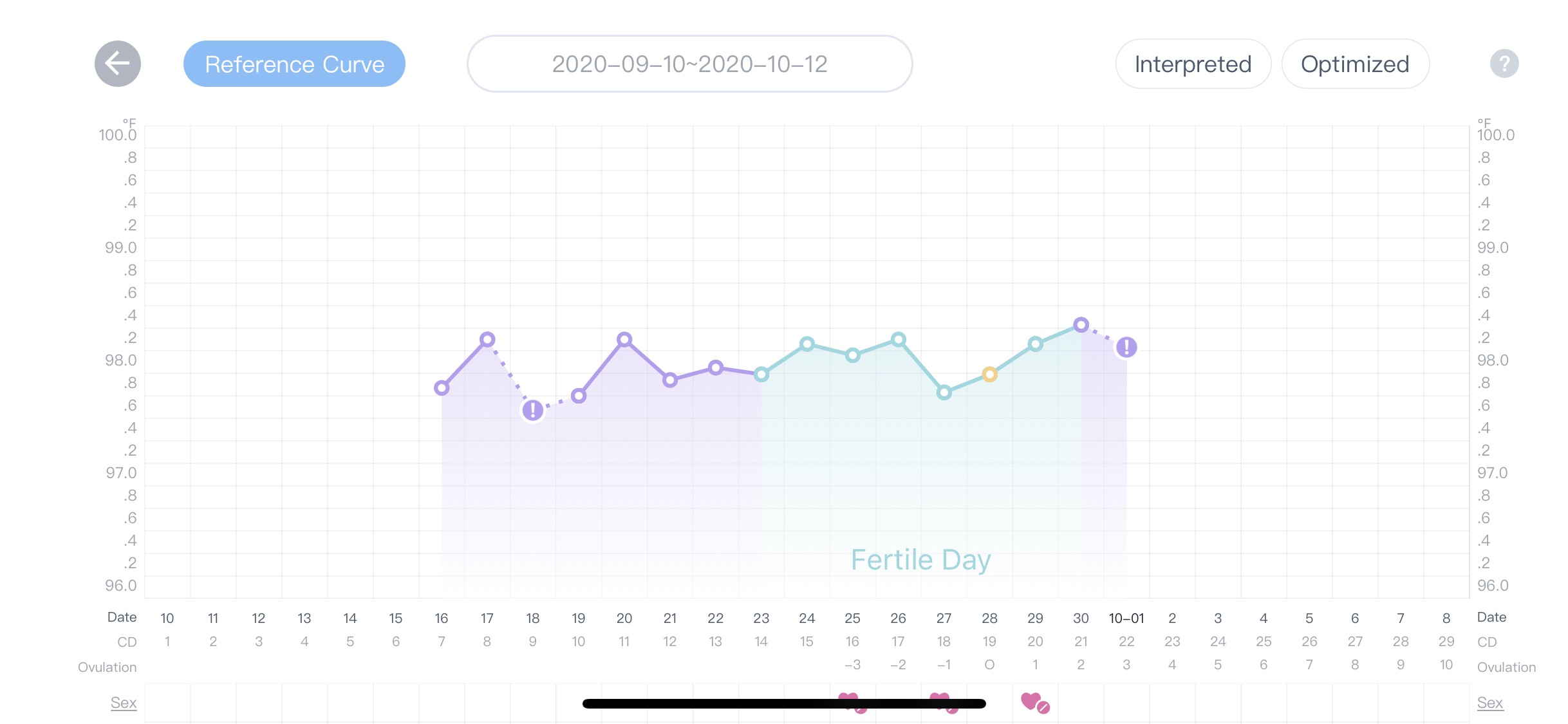Viewport: 1568px width, 724px height.
Task: Switch to the Interpreted view
Action: (1193, 64)
